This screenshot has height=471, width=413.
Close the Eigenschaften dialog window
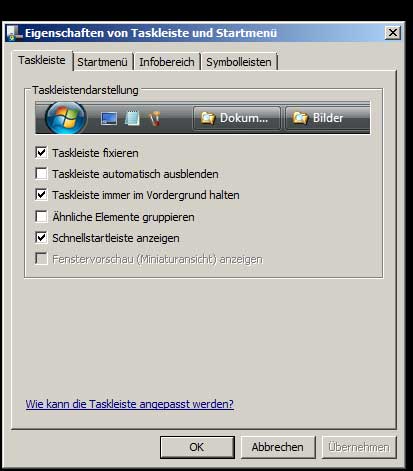click(393, 33)
